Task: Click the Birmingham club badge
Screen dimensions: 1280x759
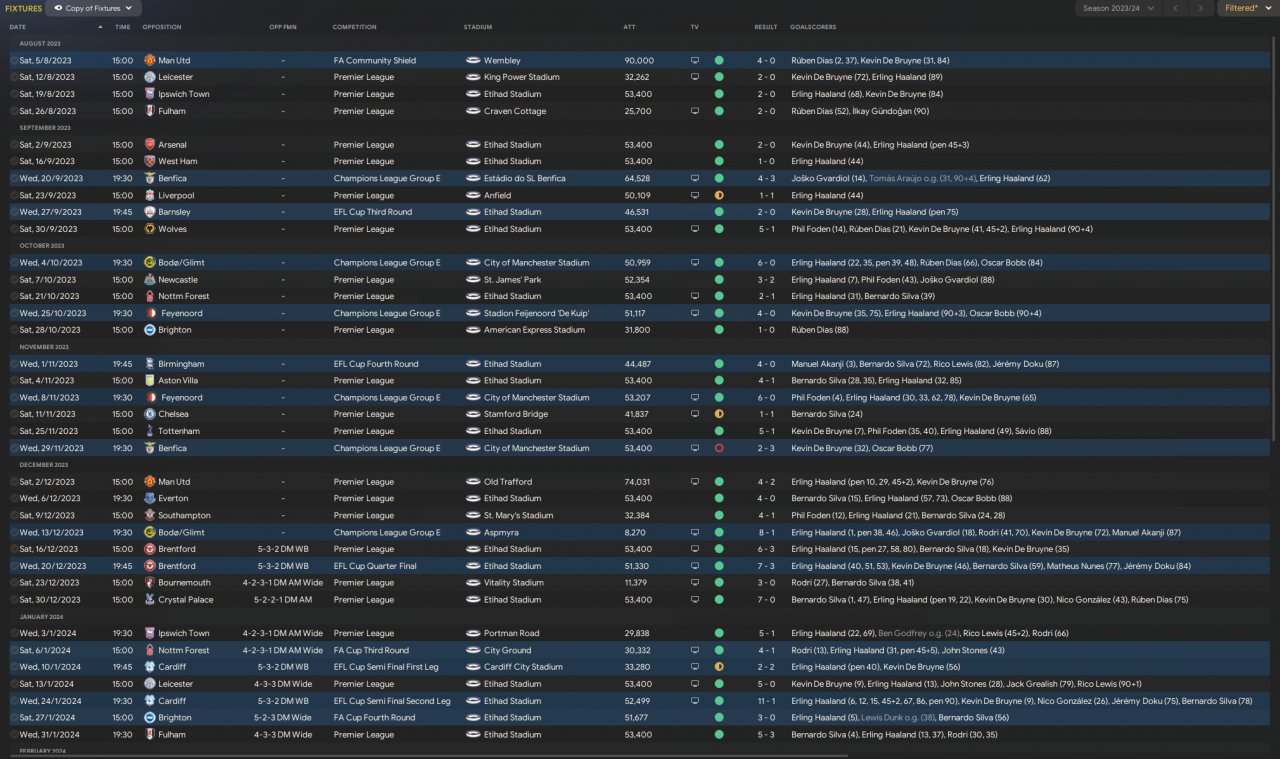Action: [x=149, y=364]
